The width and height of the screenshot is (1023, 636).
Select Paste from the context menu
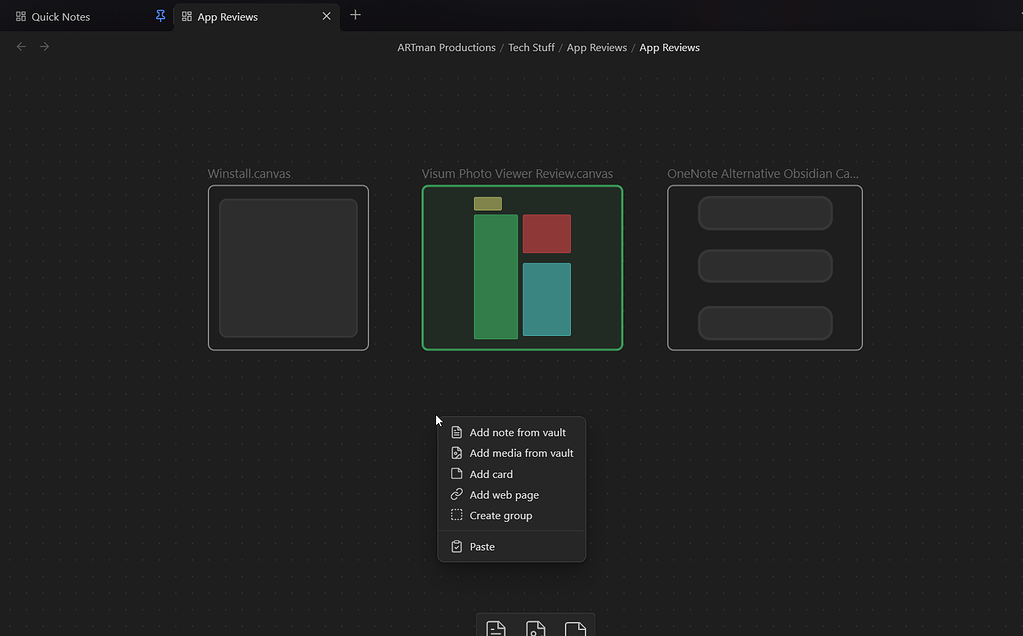(x=481, y=546)
